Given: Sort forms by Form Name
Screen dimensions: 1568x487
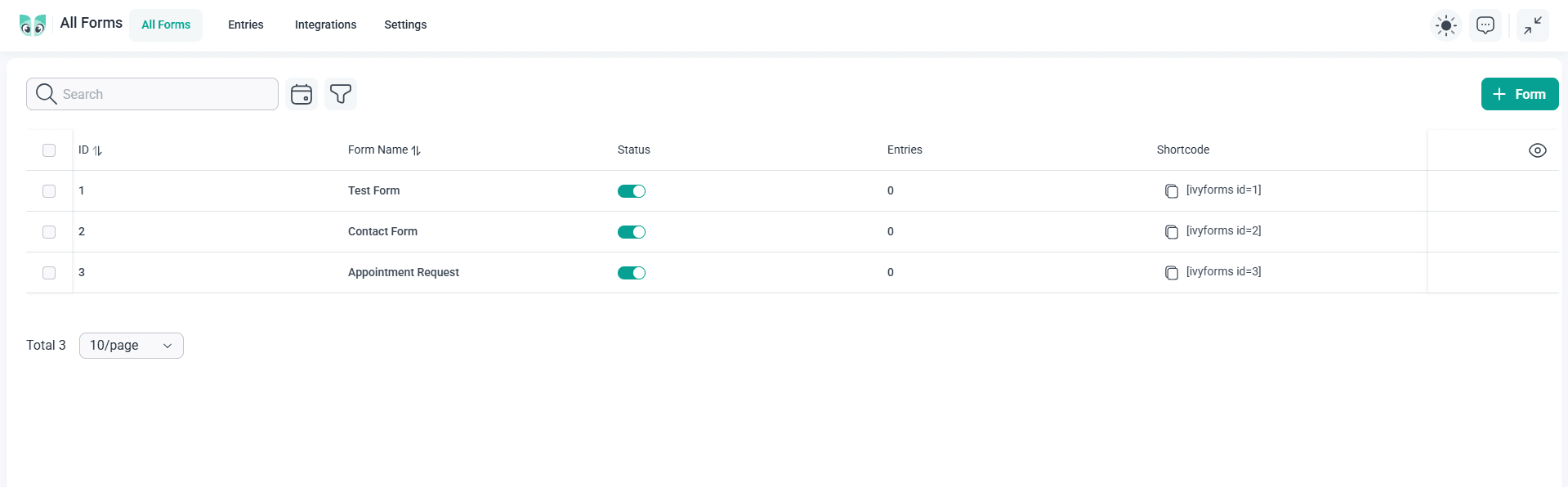Looking at the screenshot, I should [x=416, y=150].
